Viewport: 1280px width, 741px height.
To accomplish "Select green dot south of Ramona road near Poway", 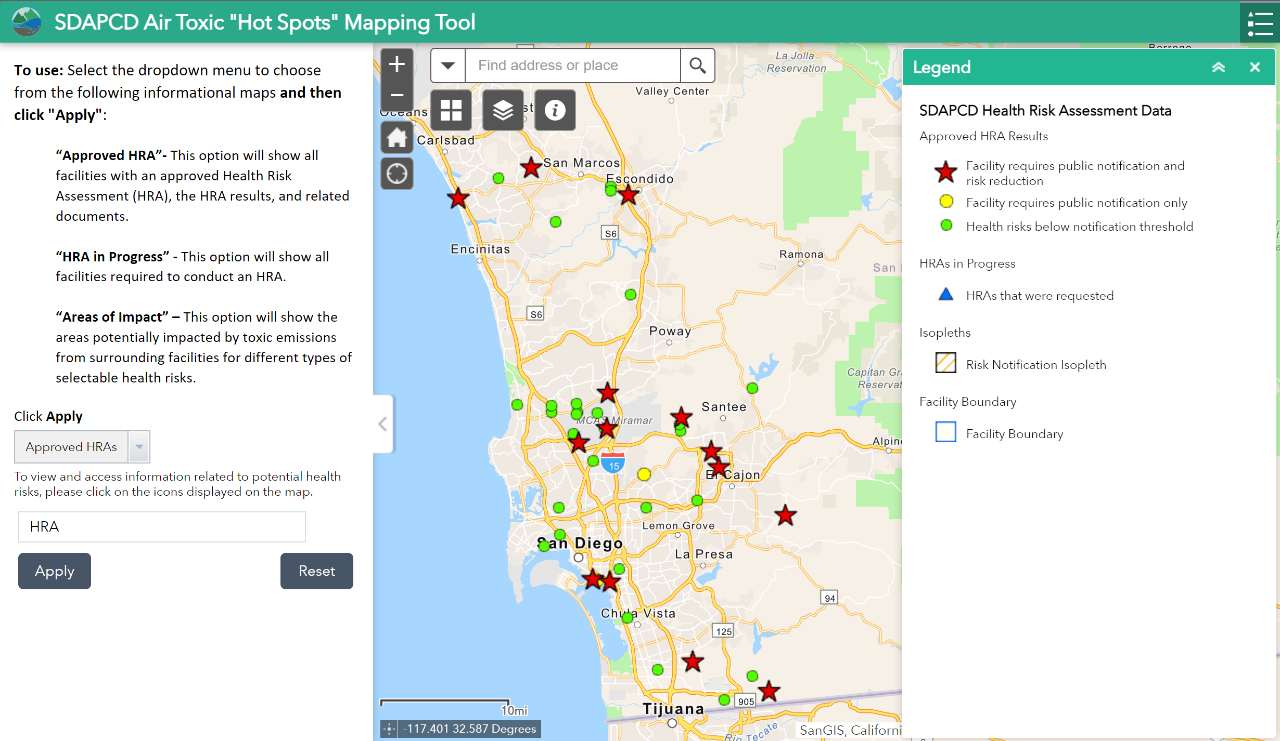I will [631, 294].
